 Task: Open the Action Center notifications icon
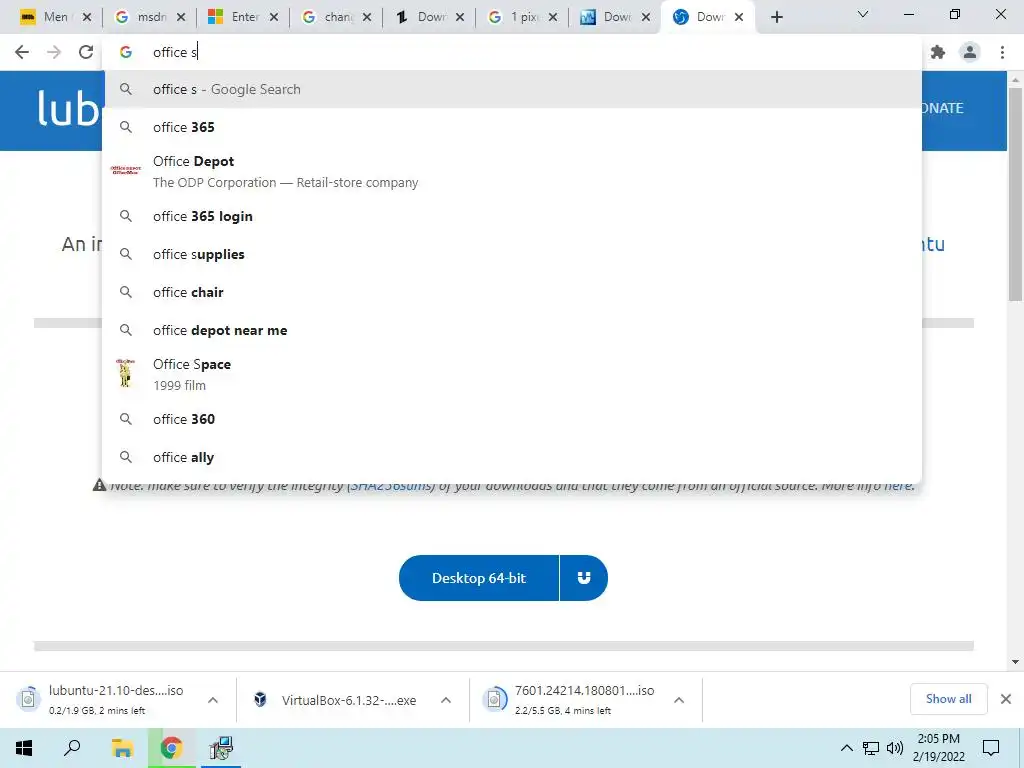991,748
